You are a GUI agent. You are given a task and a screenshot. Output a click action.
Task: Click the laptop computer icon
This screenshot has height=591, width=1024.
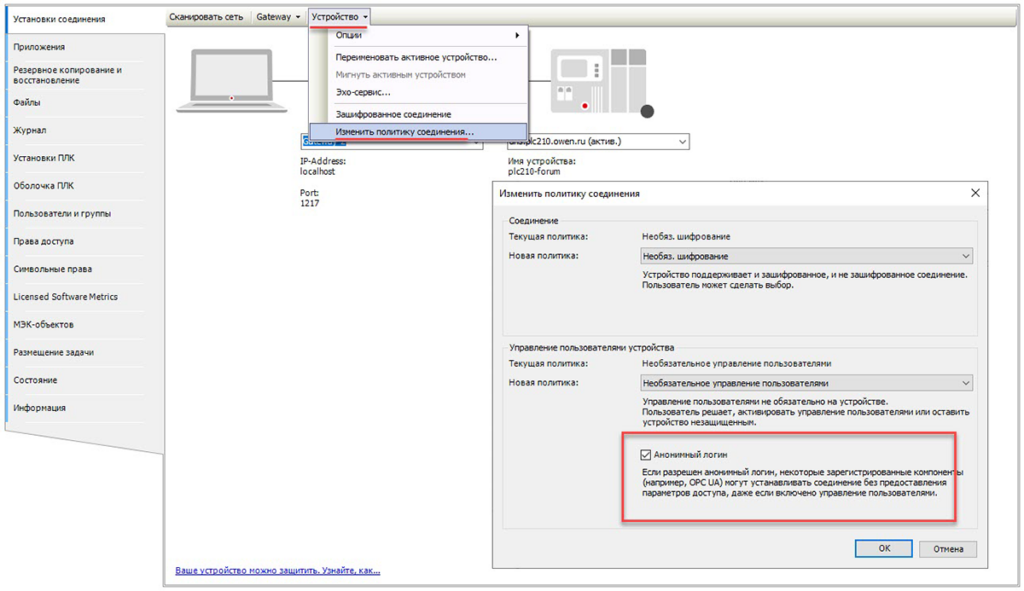tap(231, 82)
